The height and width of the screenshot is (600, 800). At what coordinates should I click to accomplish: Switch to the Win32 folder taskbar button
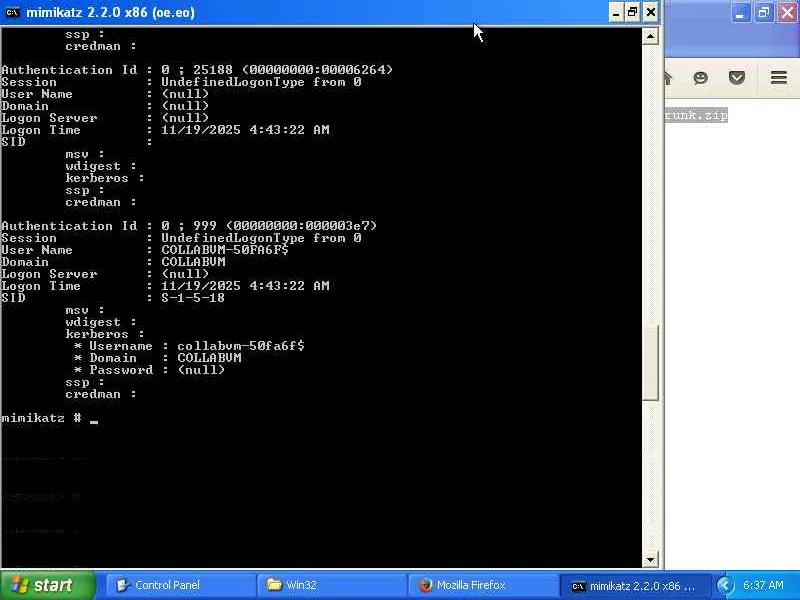click(331, 585)
